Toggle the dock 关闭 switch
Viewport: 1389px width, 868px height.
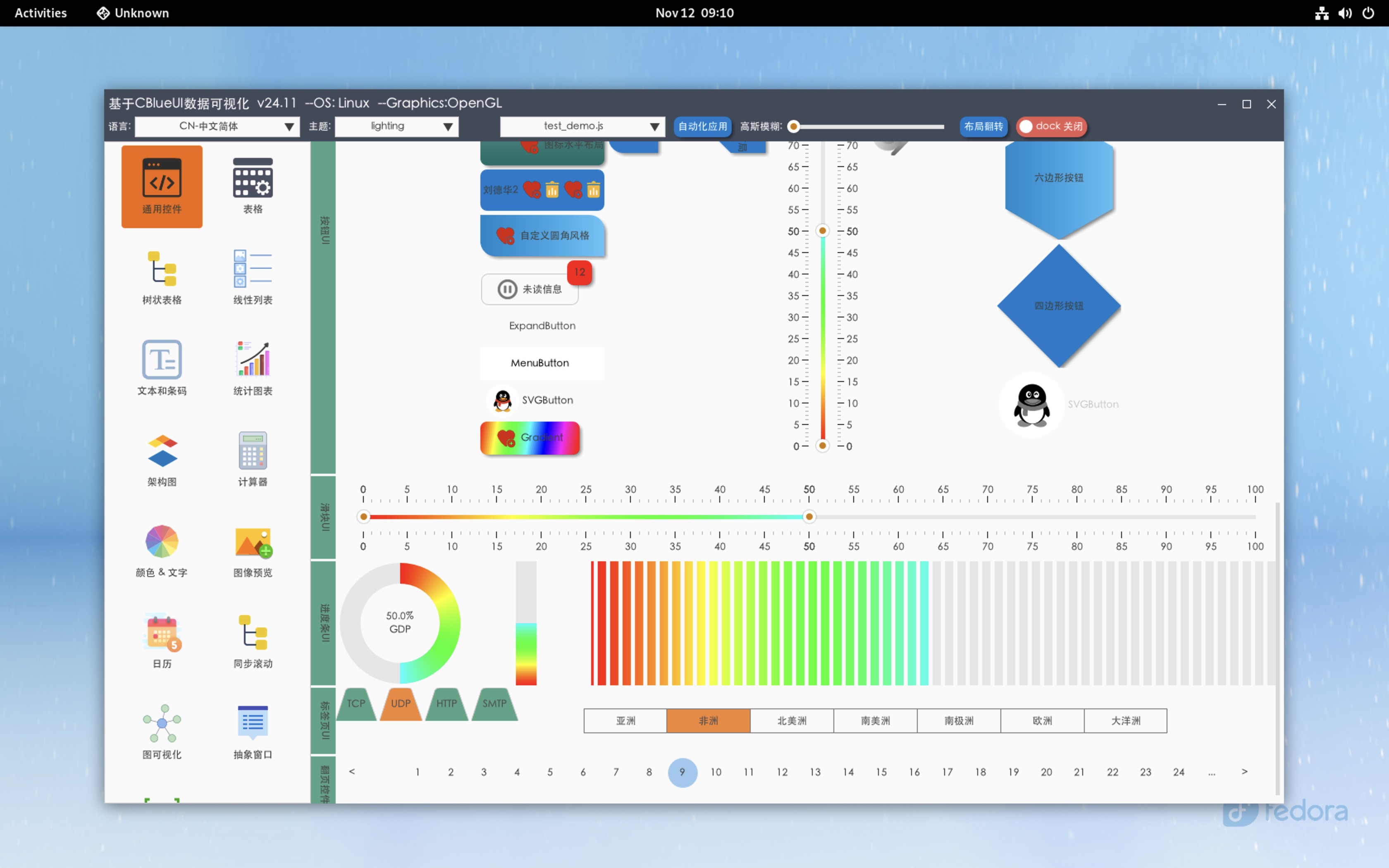click(x=1050, y=126)
